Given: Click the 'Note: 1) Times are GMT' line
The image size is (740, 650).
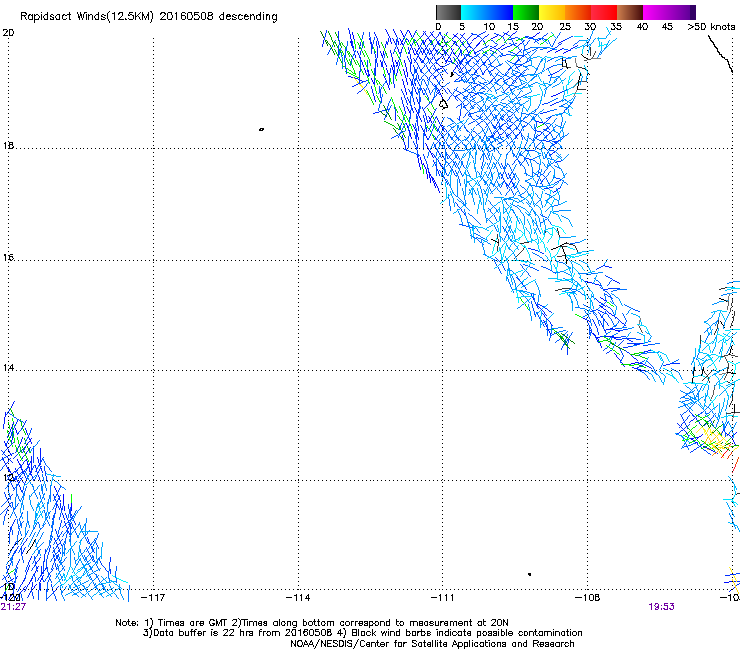Looking at the screenshot, I should (312, 623).
